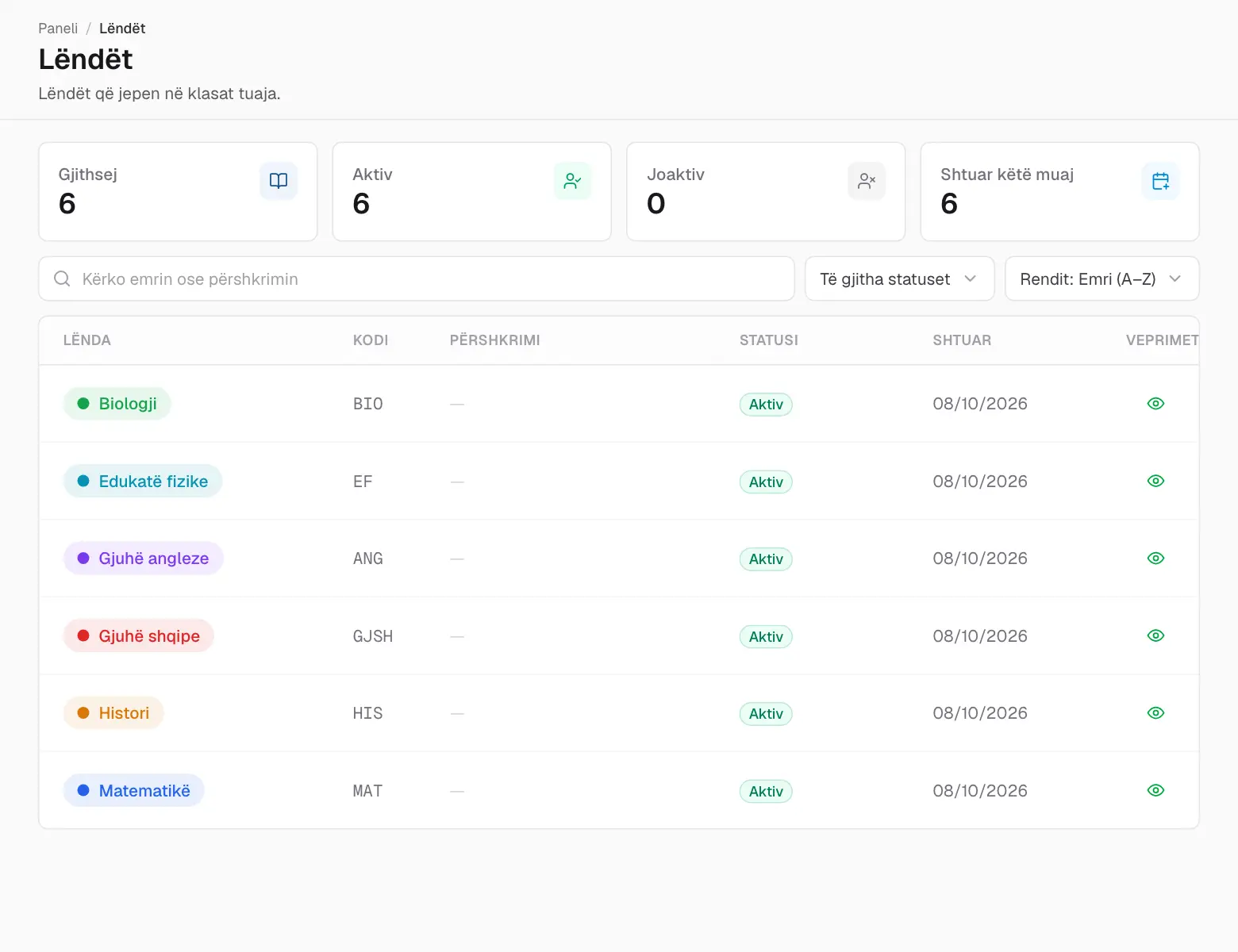Click the MAT code cell
The height and width of the screenshot is (952, 1238).
pos(368,790)
